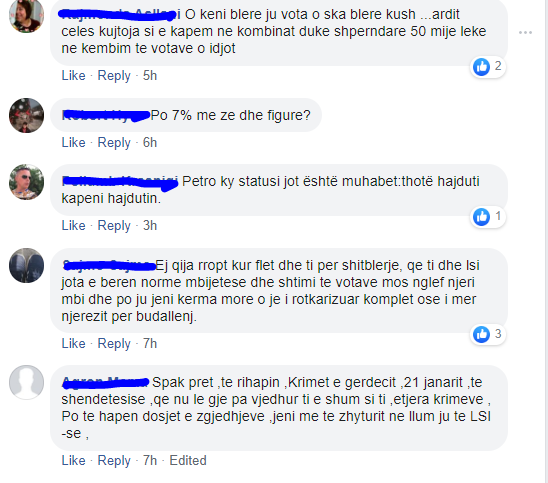
Task: Like the comment posted 5h ago
Action: (x=73, y=75)
